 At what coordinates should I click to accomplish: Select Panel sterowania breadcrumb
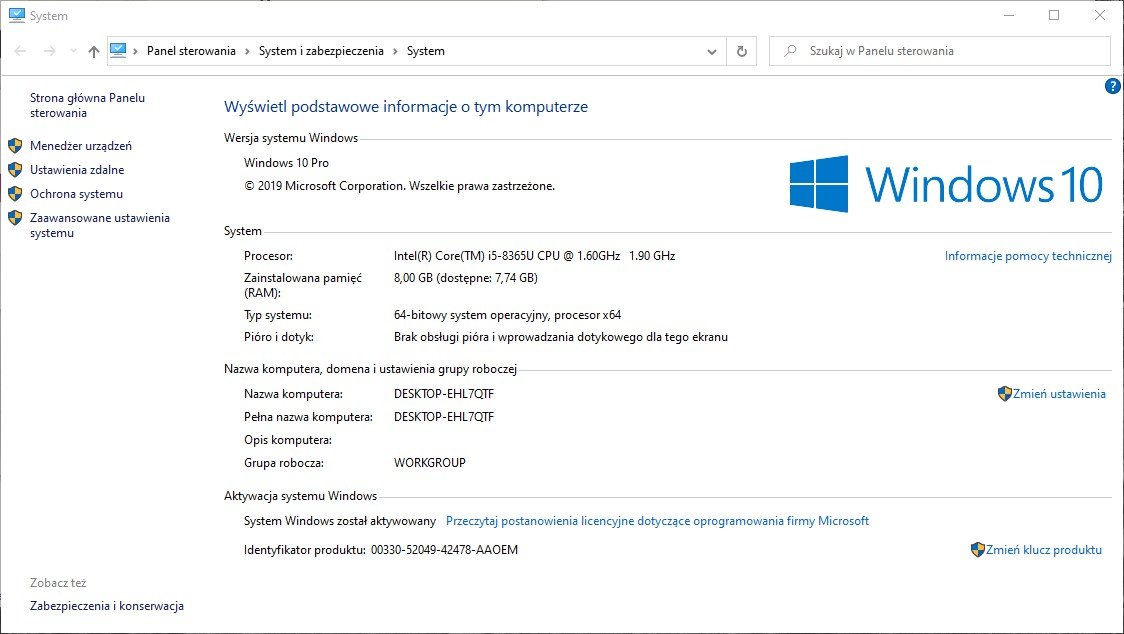(191, 51)
